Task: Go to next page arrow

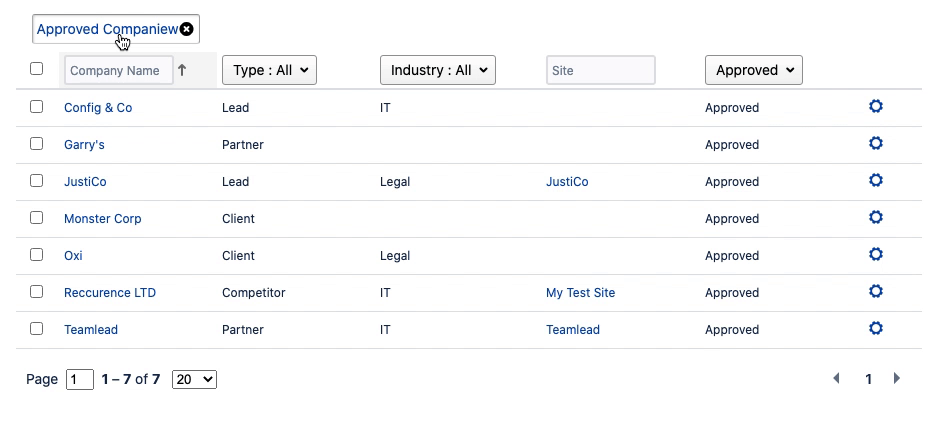Action: click(x=897, y=379)
